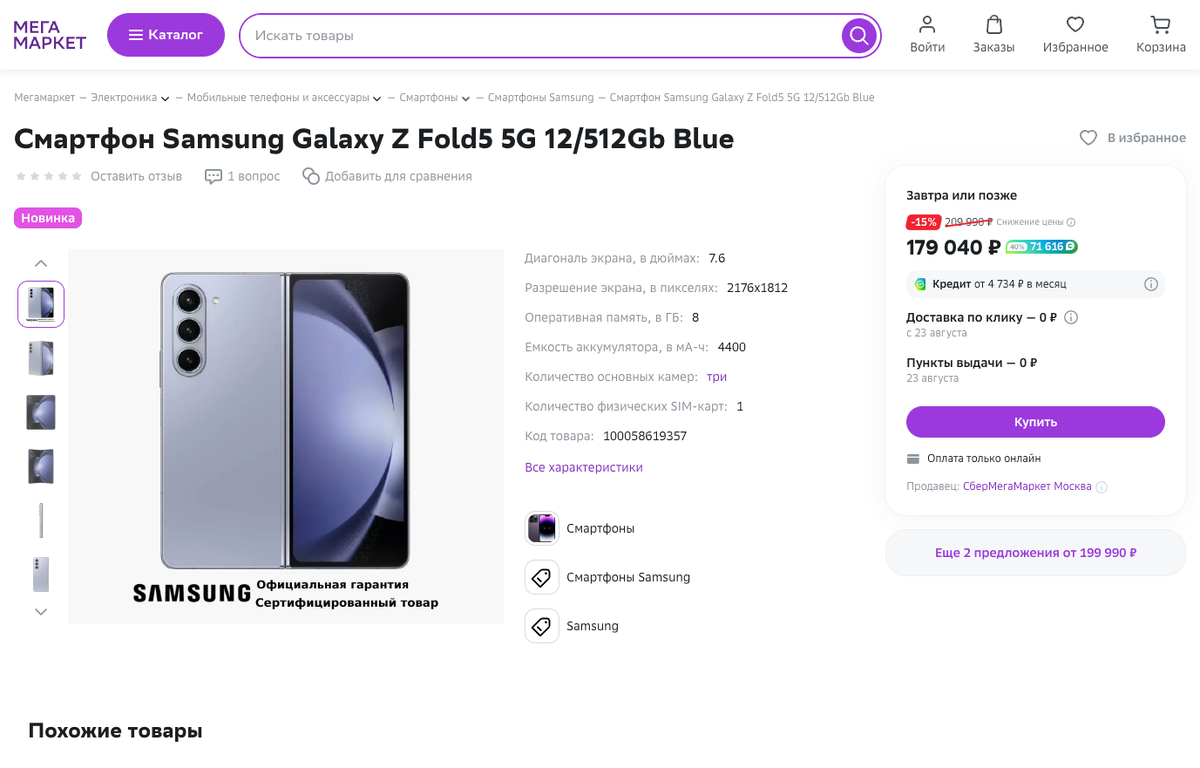Expand Мобильные телефоны и аксессуары breadcrumb dropdown
The width and height of the screenshot is (1200, 768).
coord(377,98)
